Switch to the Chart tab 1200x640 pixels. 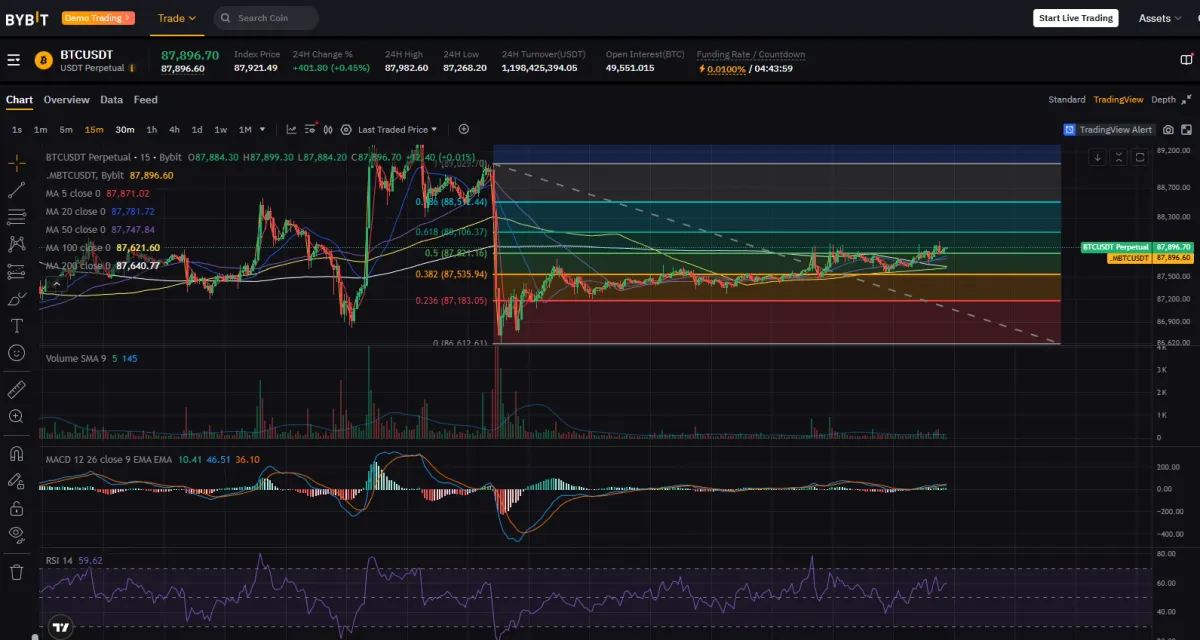(x=19, y=100)
